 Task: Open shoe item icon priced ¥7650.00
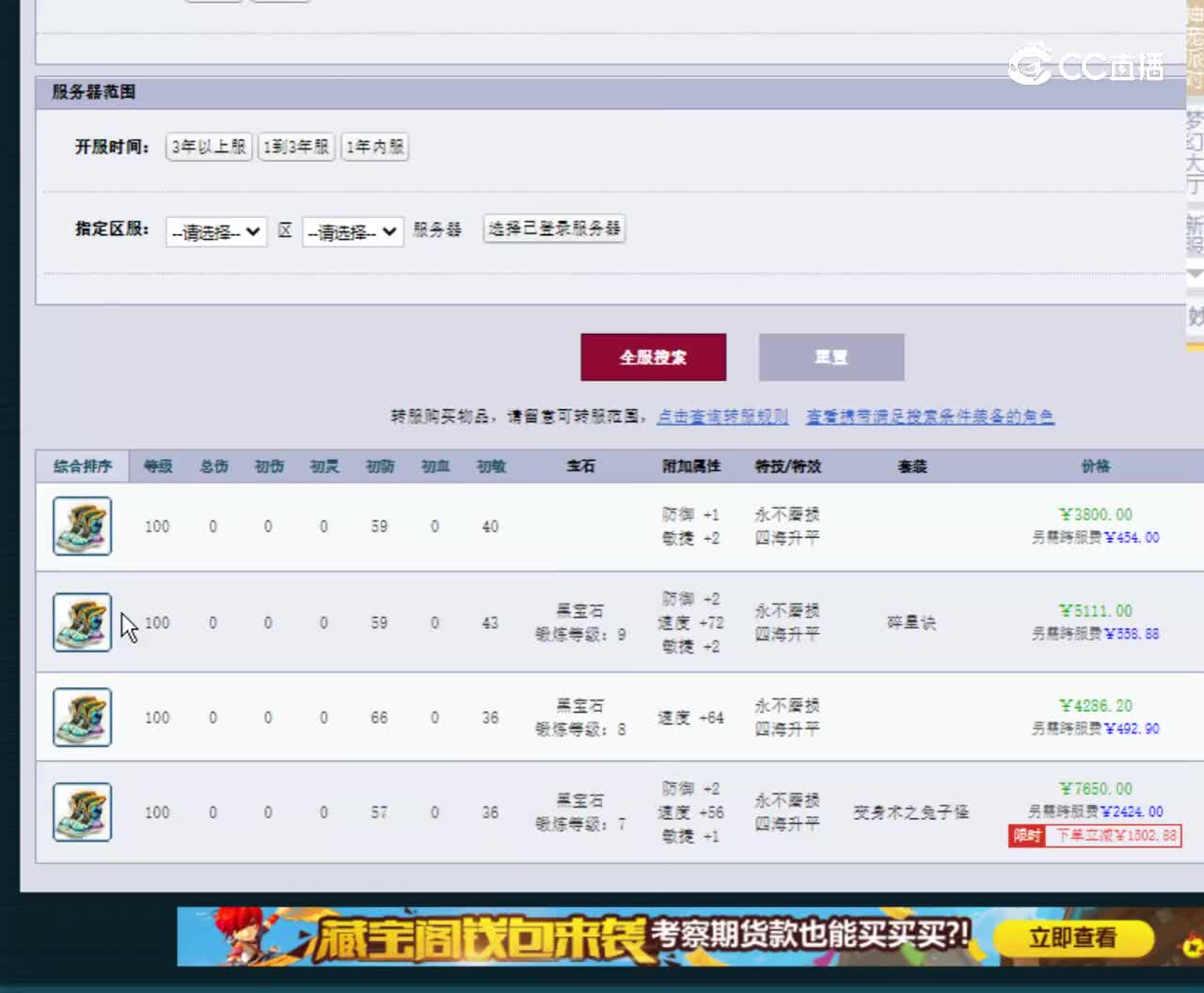(82, 812)
